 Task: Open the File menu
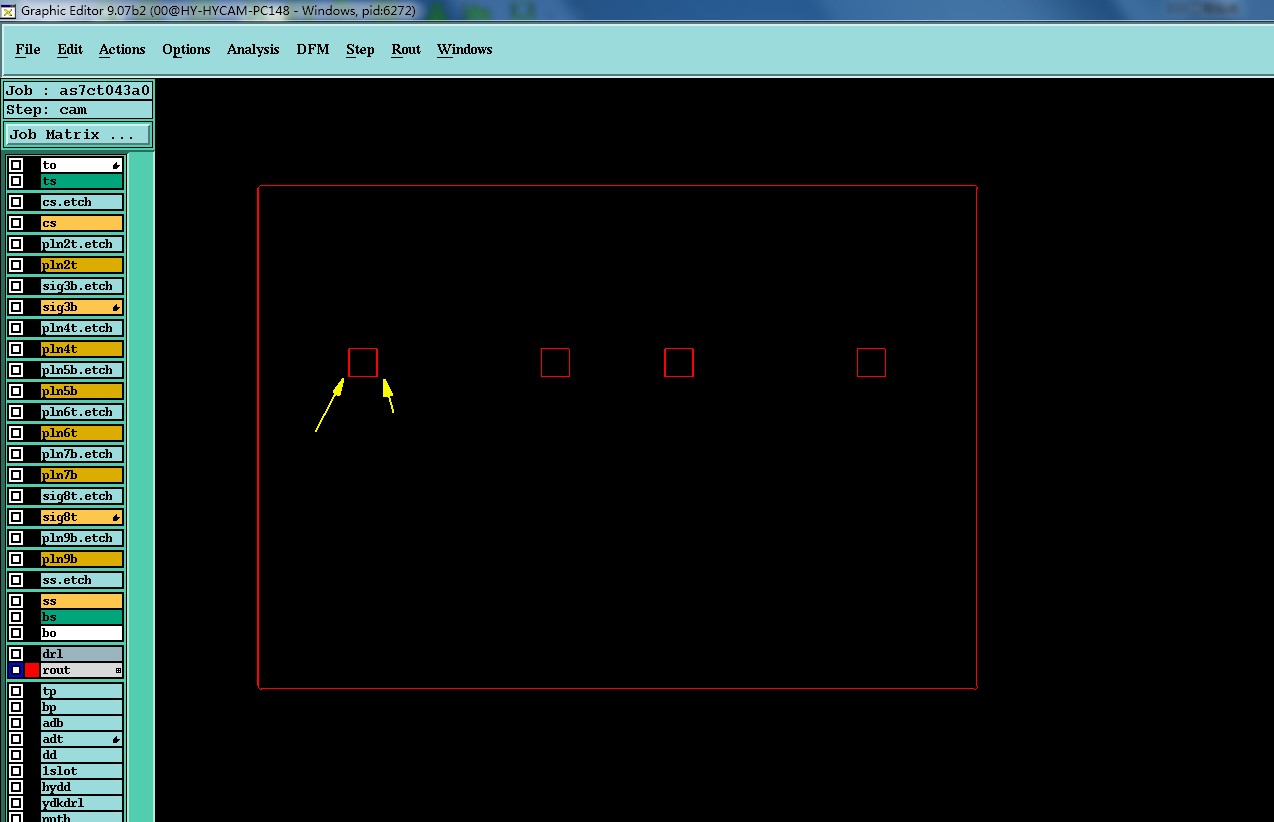(x=28, y=49)
